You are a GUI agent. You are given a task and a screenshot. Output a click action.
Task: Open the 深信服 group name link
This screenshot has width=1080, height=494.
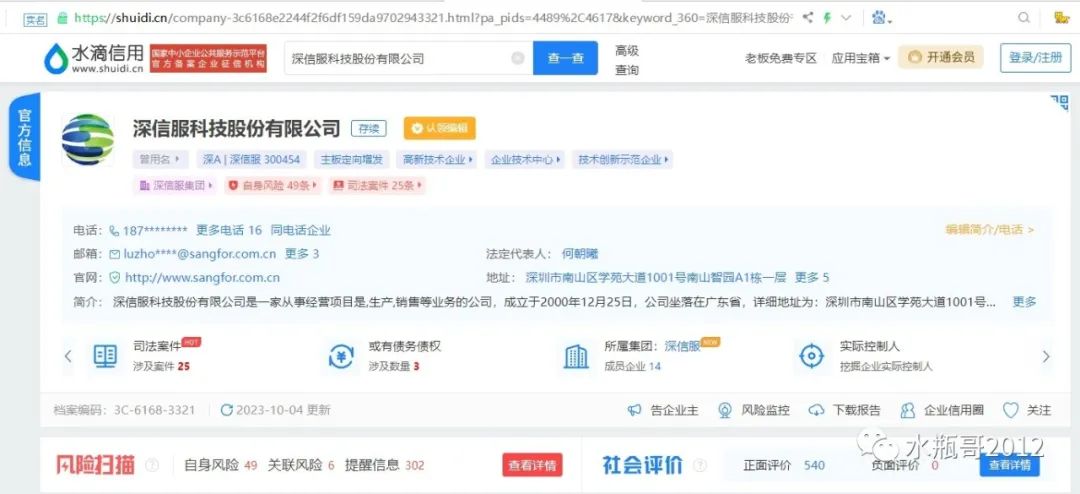(x=682, y=347)
